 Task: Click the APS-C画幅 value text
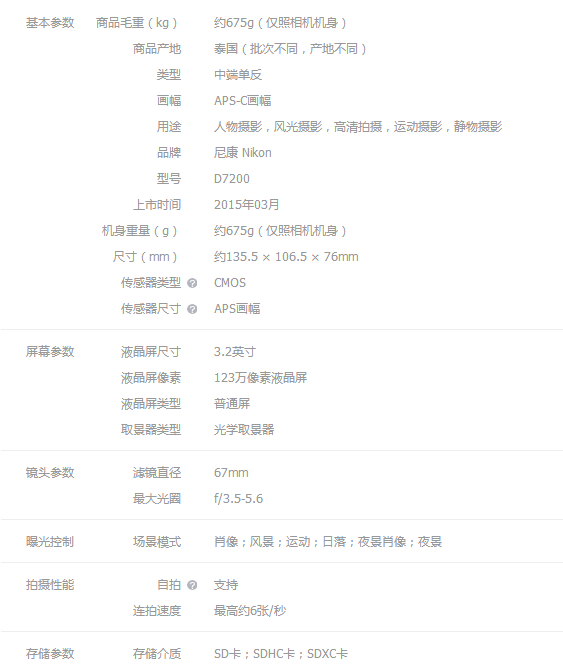243,101
